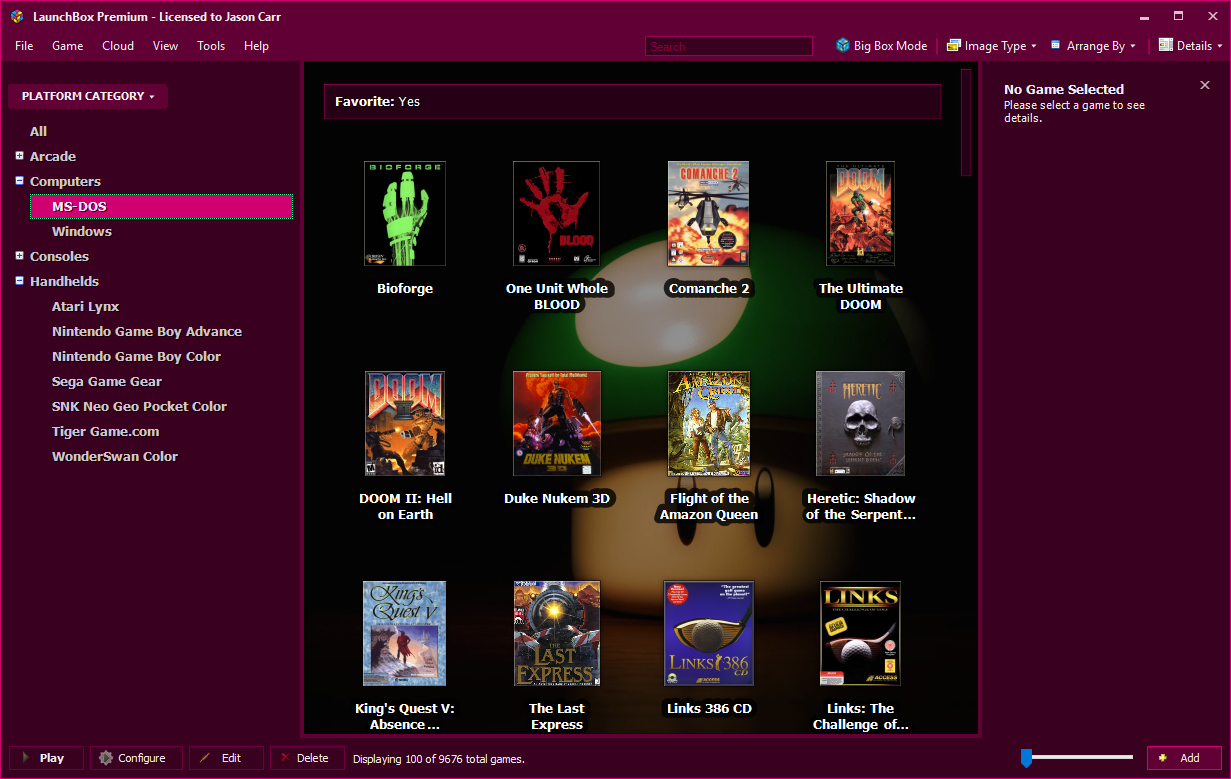Collapse the Handhelds category
This screenshot has height=779, width=1231.
coord(20,281)
